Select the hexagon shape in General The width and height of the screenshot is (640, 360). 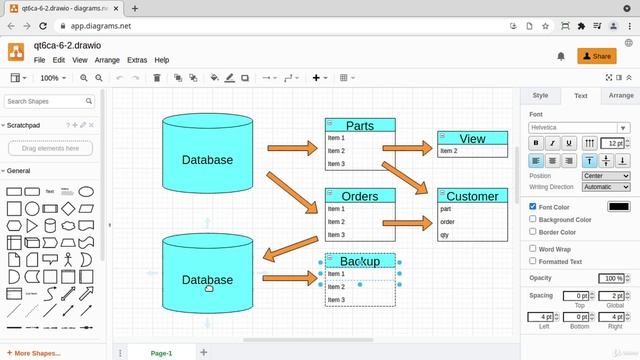click(14, 226)
